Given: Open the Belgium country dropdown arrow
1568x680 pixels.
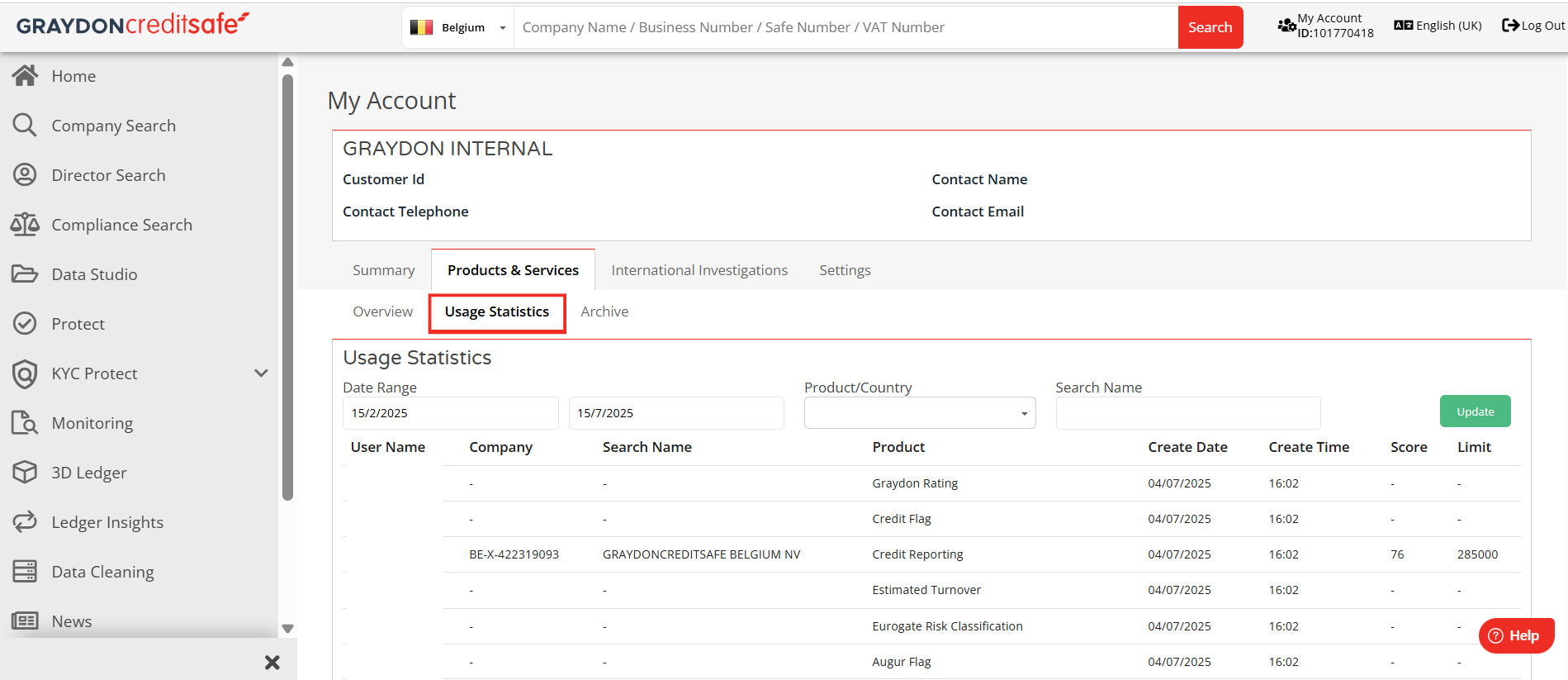Looking at the screenshot, I should (502, 28).
